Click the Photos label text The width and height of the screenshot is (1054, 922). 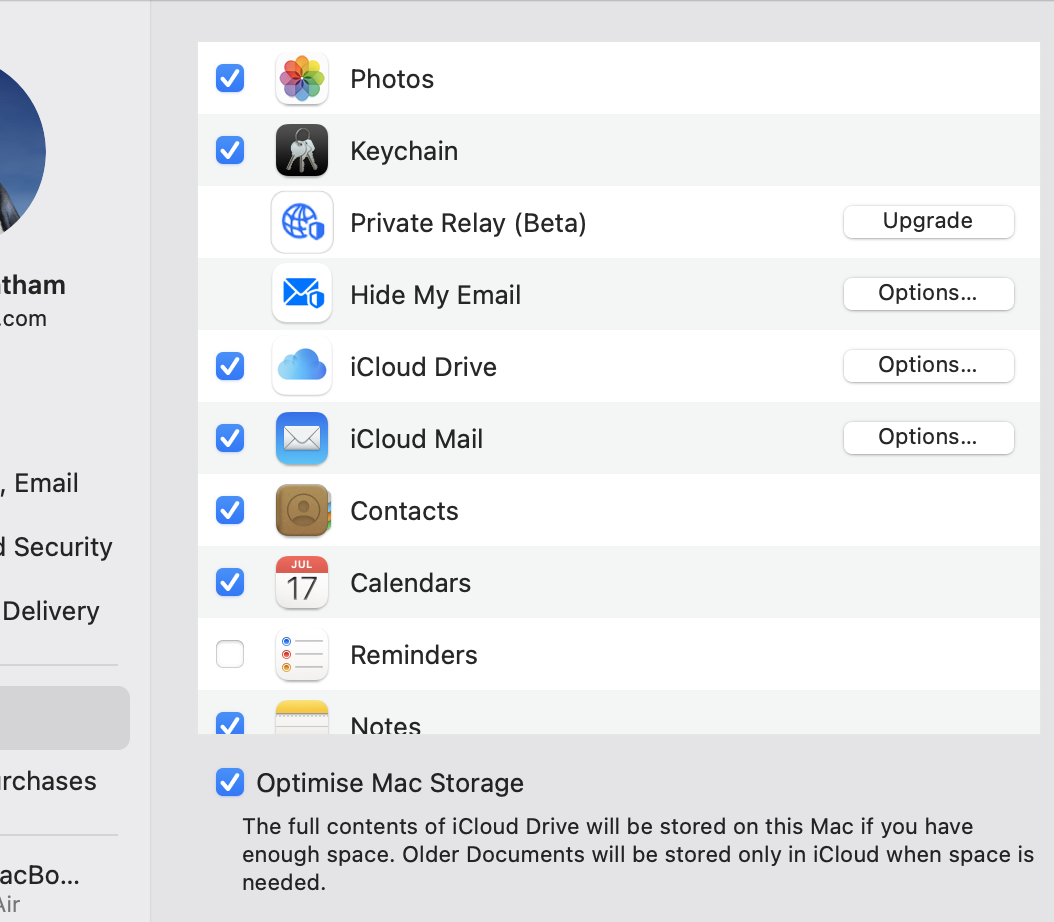click(392, 79)
